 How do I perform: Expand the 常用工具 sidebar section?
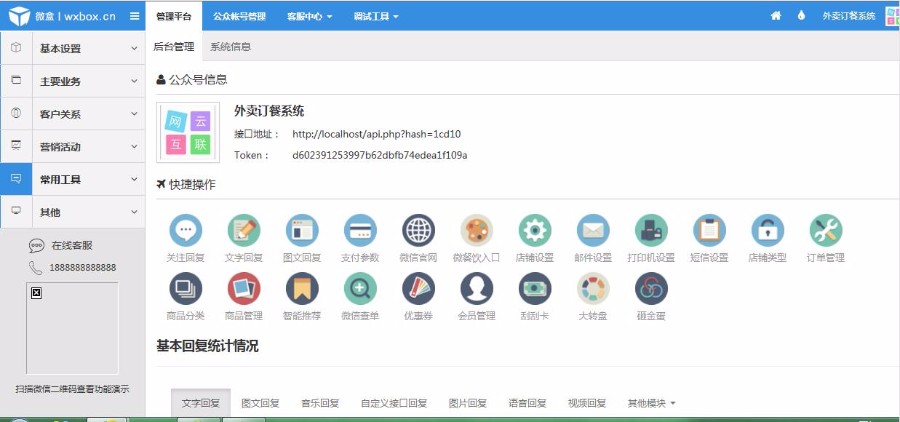coord(73,179)
